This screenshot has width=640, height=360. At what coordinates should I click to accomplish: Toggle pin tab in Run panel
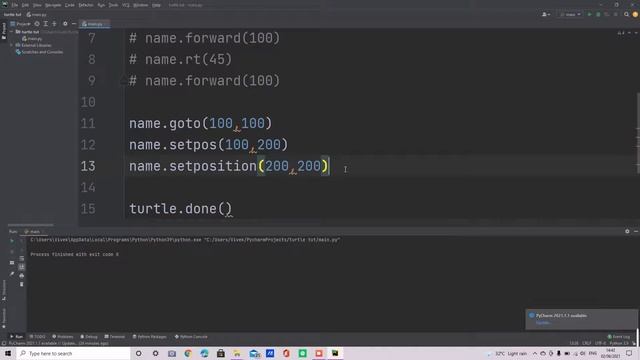[12, 273]
